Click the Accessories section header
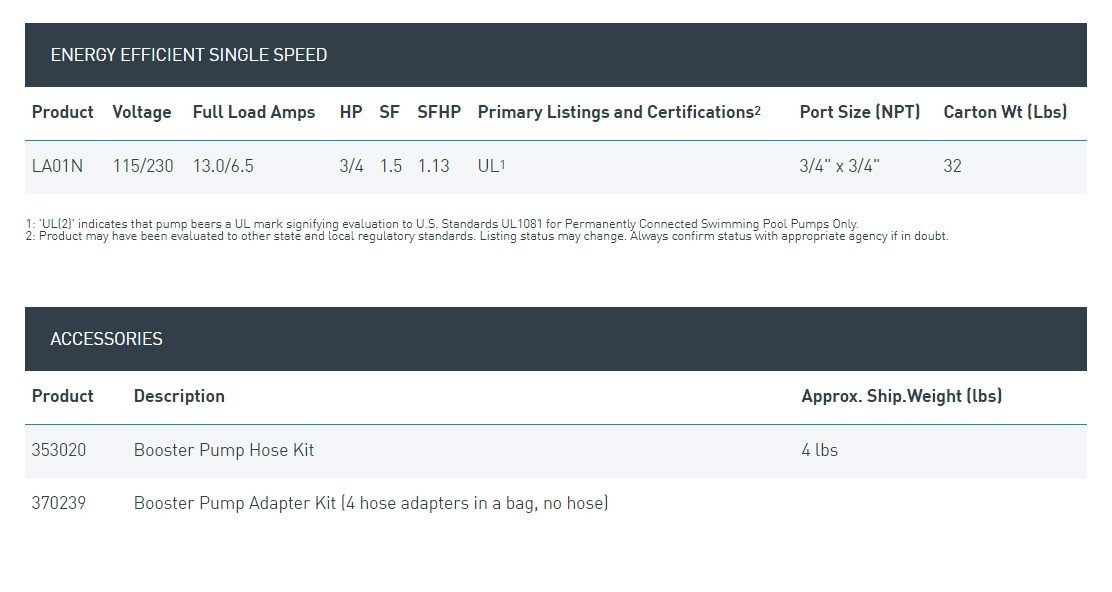The height and width of the screenshot is (592, 1112). click(x=106, y=339)
